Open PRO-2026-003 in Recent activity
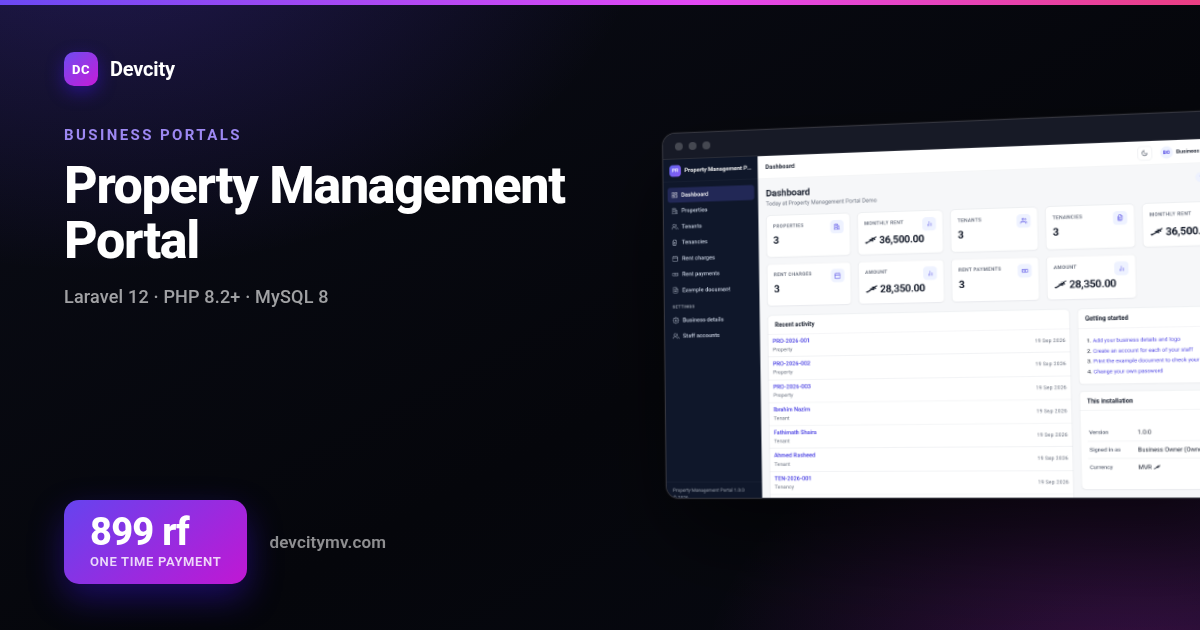The image size is (1200, 630). [792, 386]
